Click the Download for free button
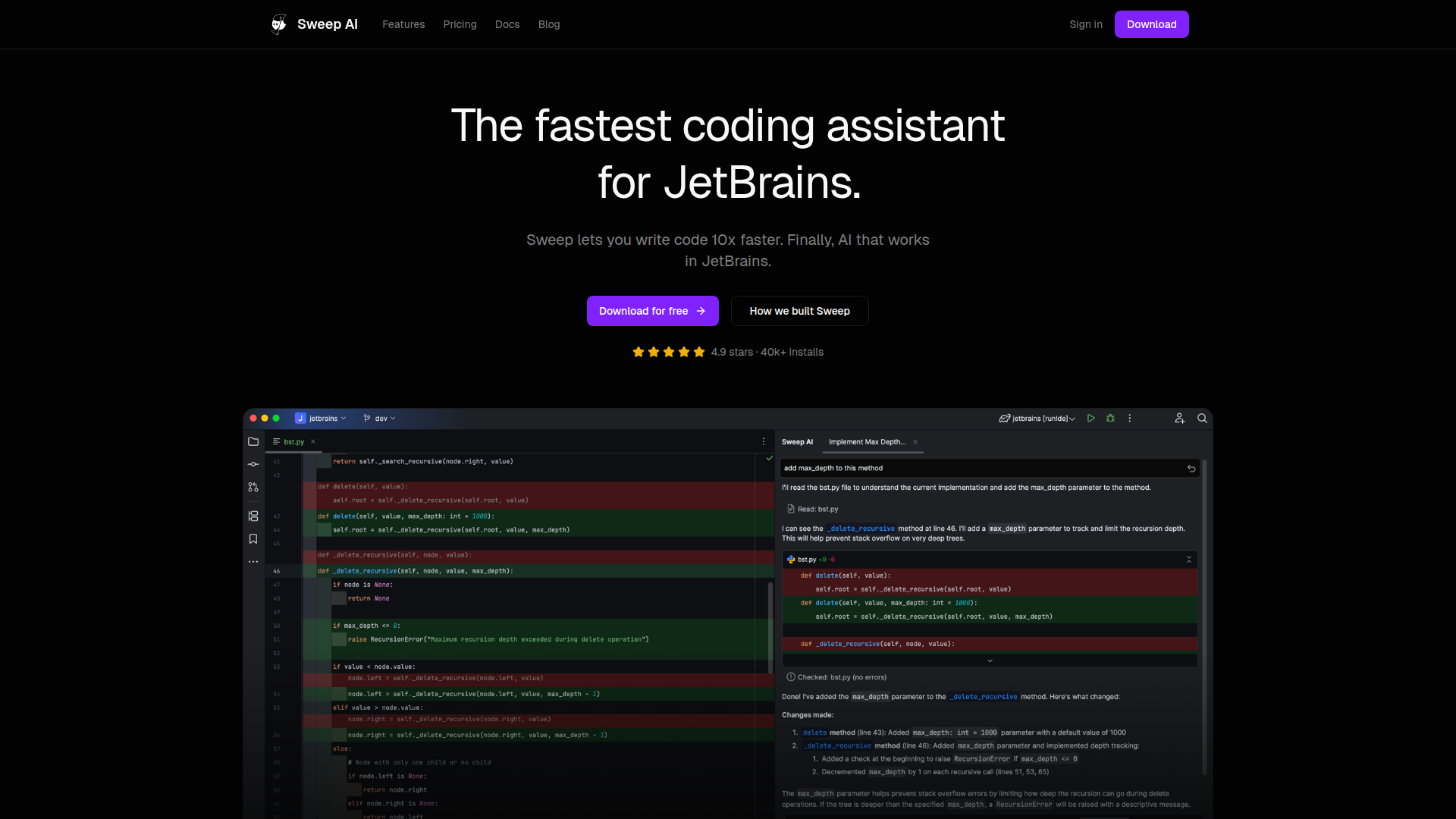The height and width of the screenshot is (819, 1456). click(652, 311)
